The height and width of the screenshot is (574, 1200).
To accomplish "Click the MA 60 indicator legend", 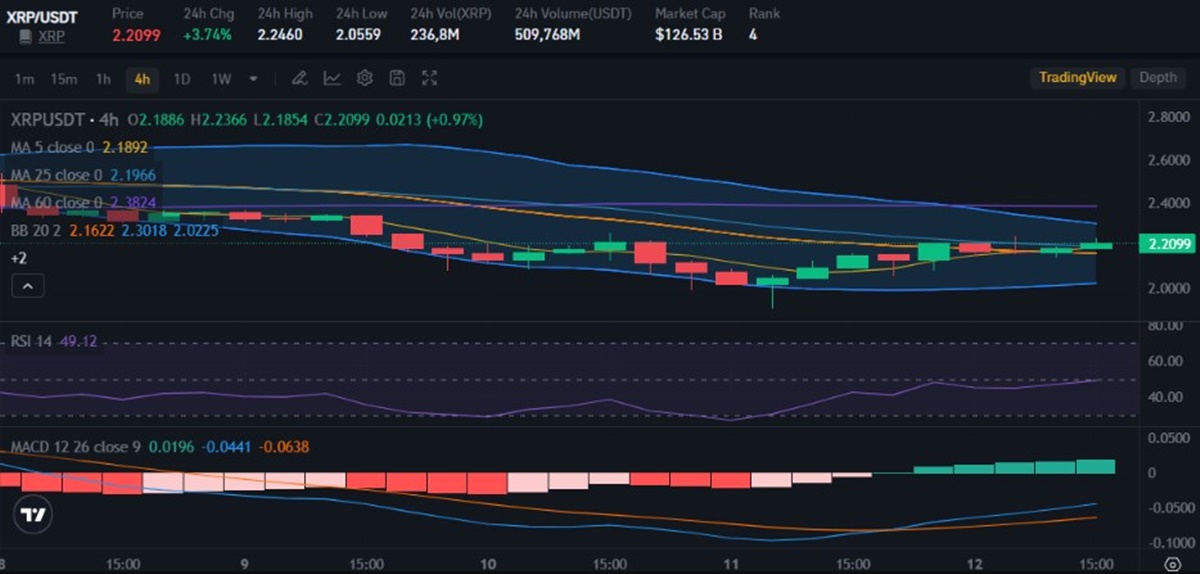I will [x=56, y=203].
